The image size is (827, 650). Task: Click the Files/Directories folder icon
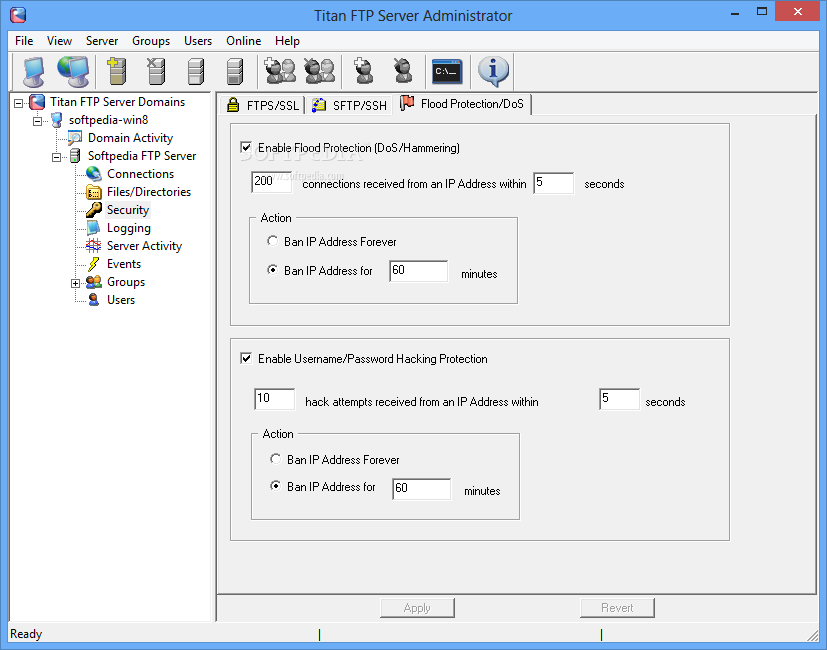click(94, 192)
